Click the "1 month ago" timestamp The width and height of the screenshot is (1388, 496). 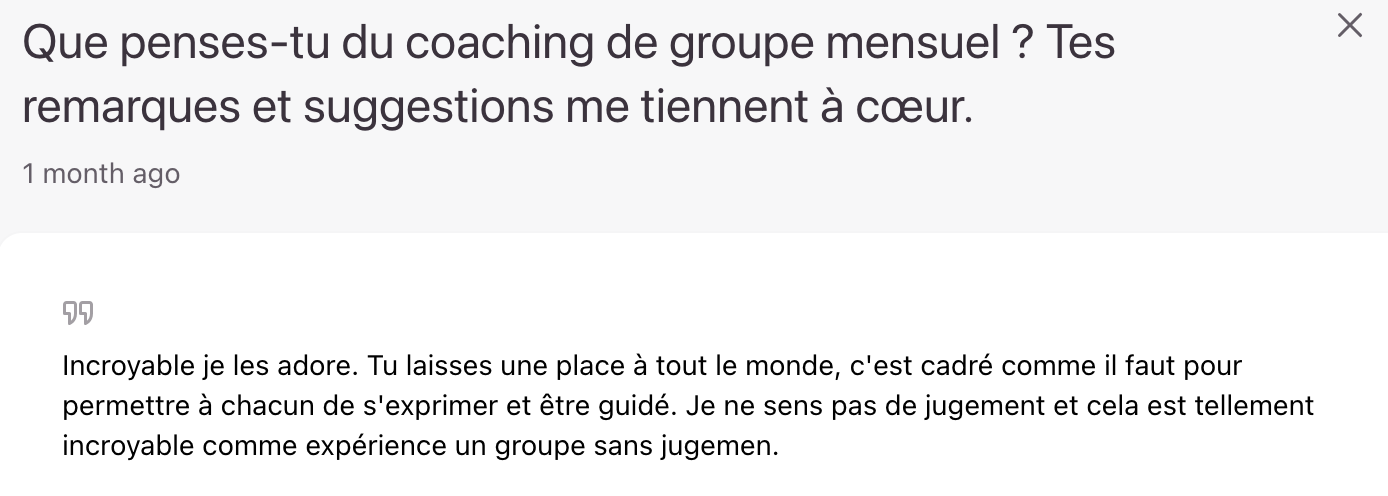coord(101,173)
